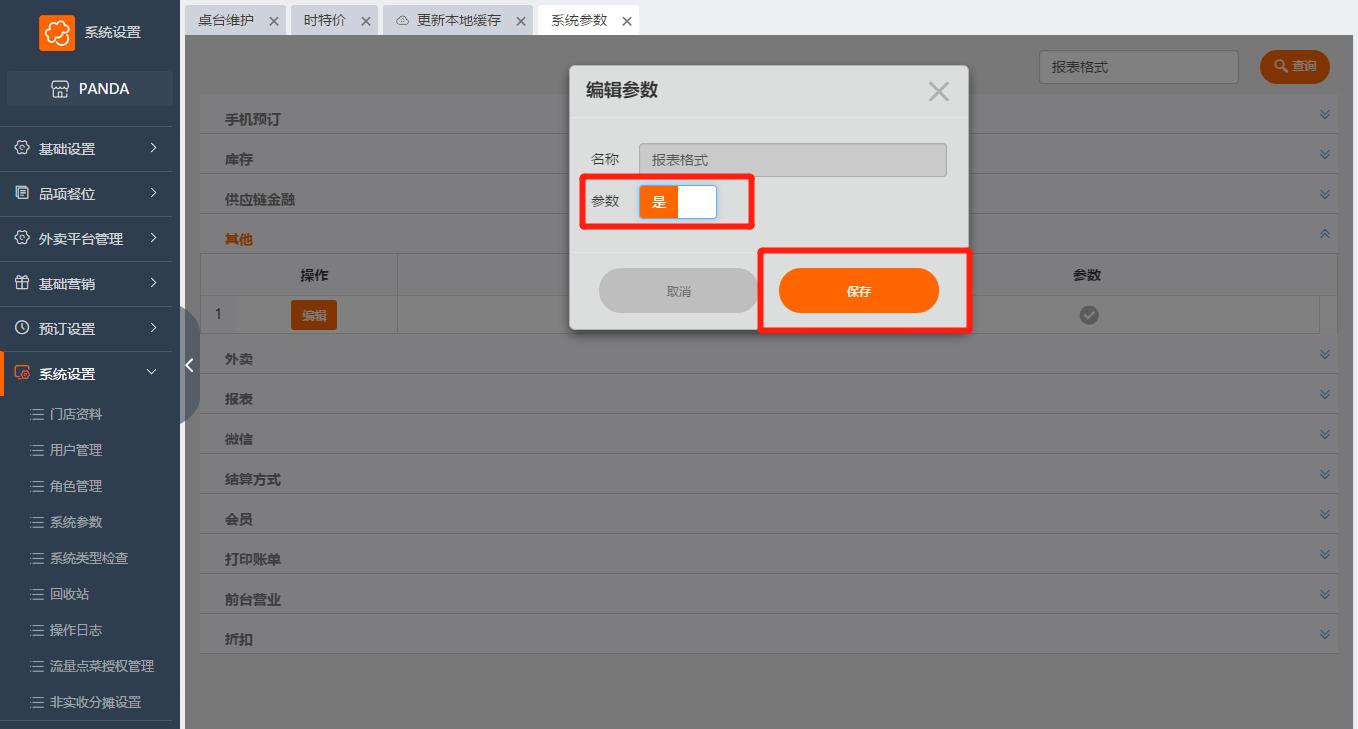Expand the 结算方式 section
The image size is (1358, 729).
[x=1325, y=475]
